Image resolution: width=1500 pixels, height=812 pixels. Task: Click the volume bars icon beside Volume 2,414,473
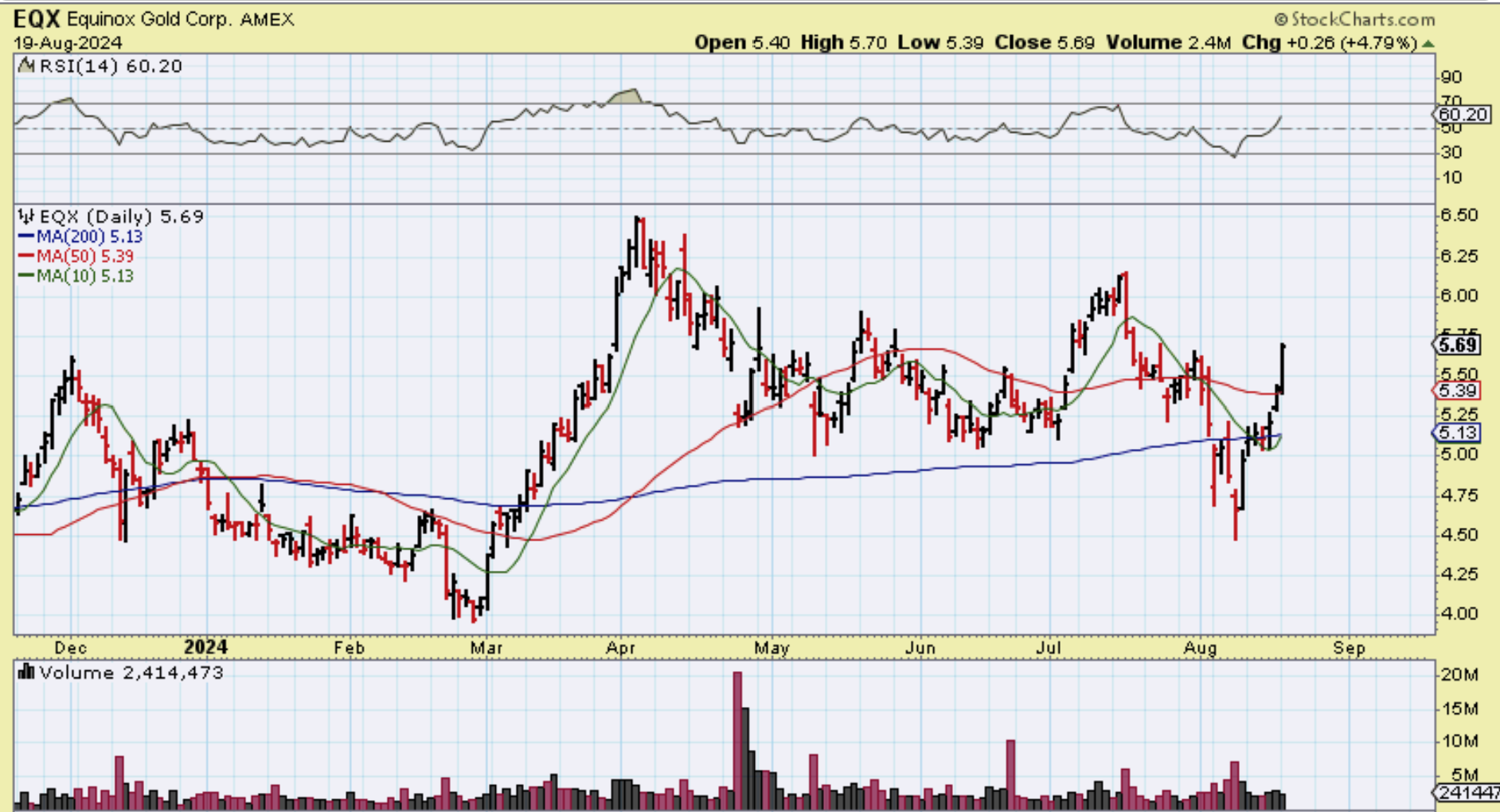26,673
